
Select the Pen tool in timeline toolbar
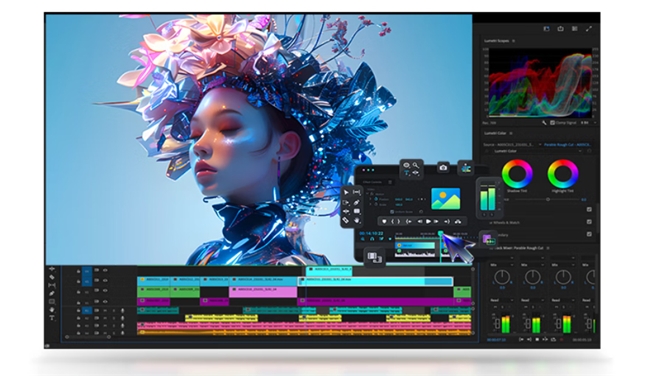click(52, 294)
